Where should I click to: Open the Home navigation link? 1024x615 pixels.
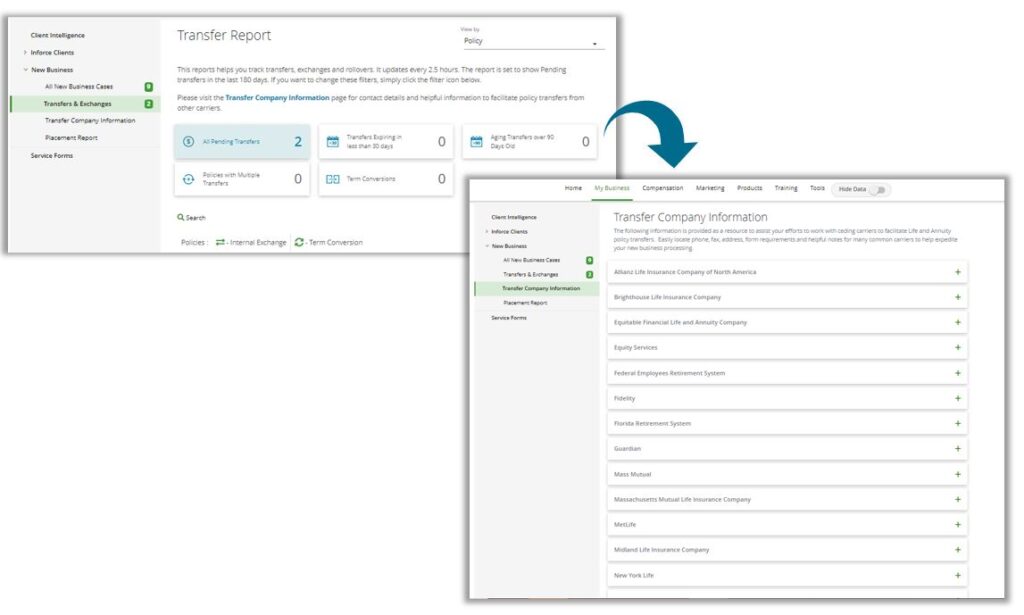click(573, 188)
